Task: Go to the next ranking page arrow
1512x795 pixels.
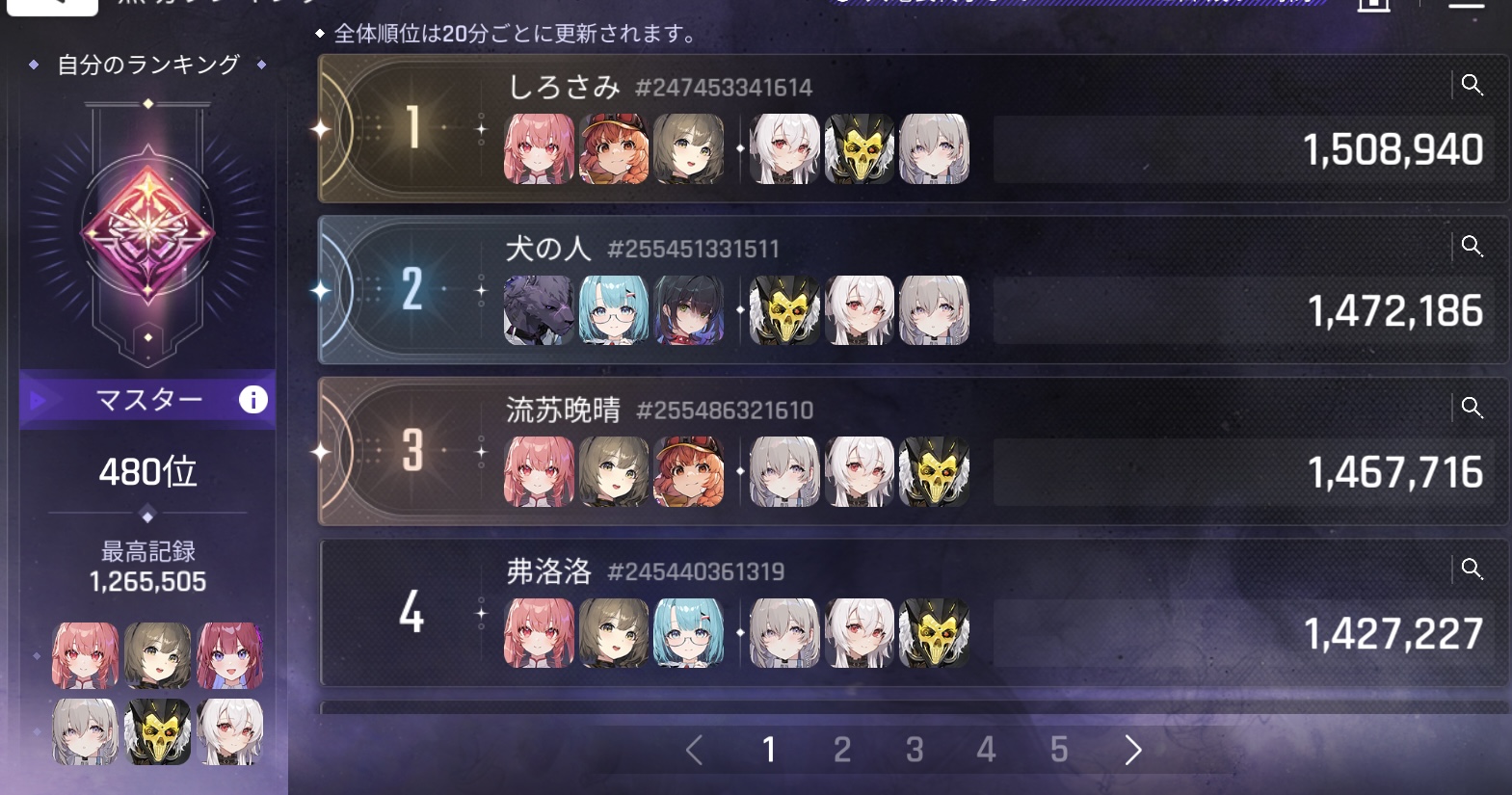Action: pyautogui.click(x=1133, y=750)
